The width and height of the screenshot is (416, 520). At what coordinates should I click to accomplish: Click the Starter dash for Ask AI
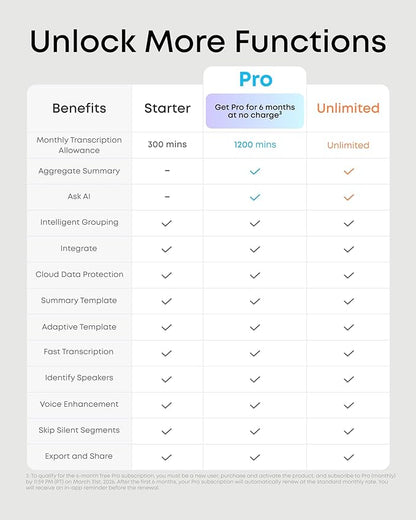pos(167,197)
